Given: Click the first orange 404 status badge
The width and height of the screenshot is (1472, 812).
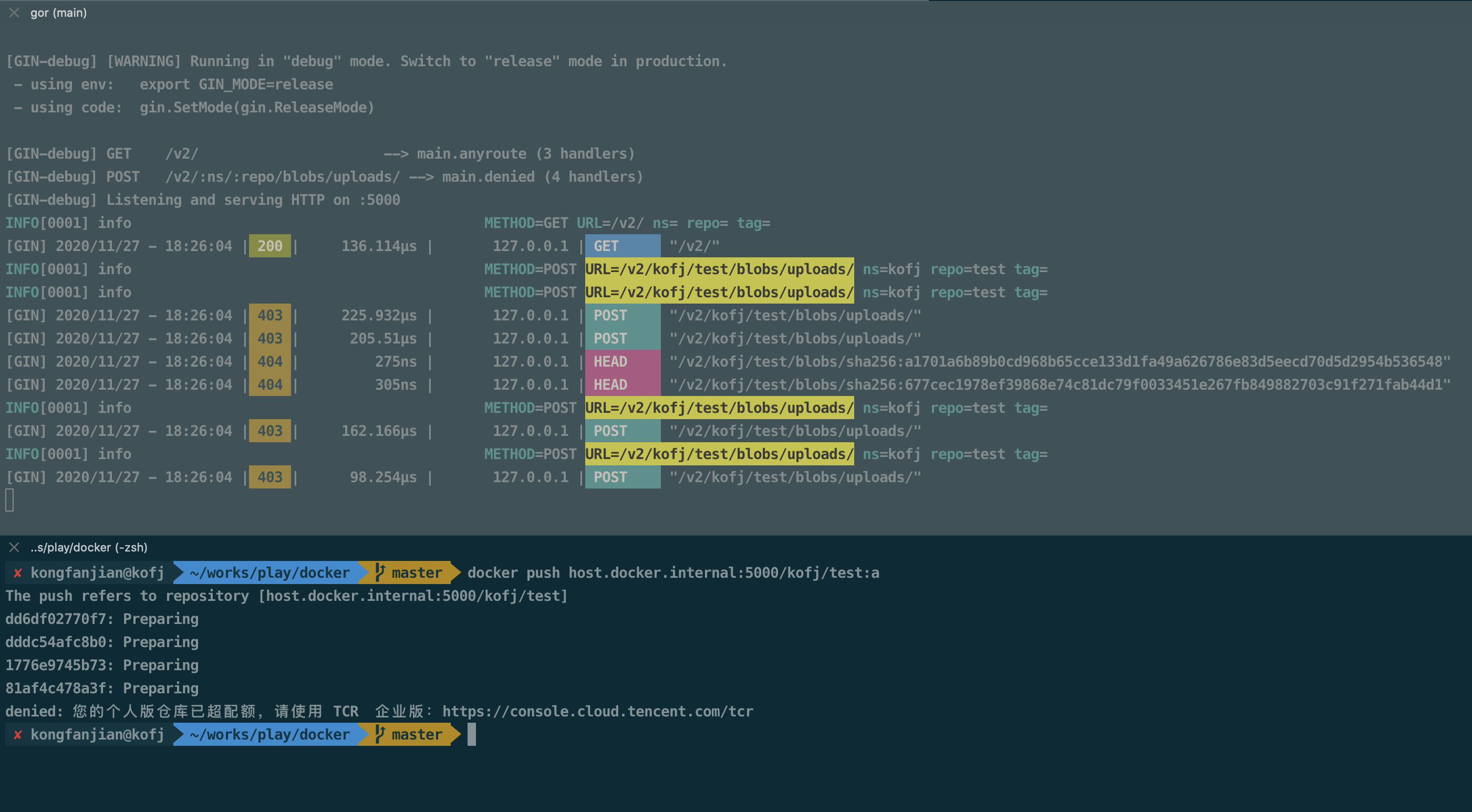Looking at the screenshot, I should click(269, 362).
